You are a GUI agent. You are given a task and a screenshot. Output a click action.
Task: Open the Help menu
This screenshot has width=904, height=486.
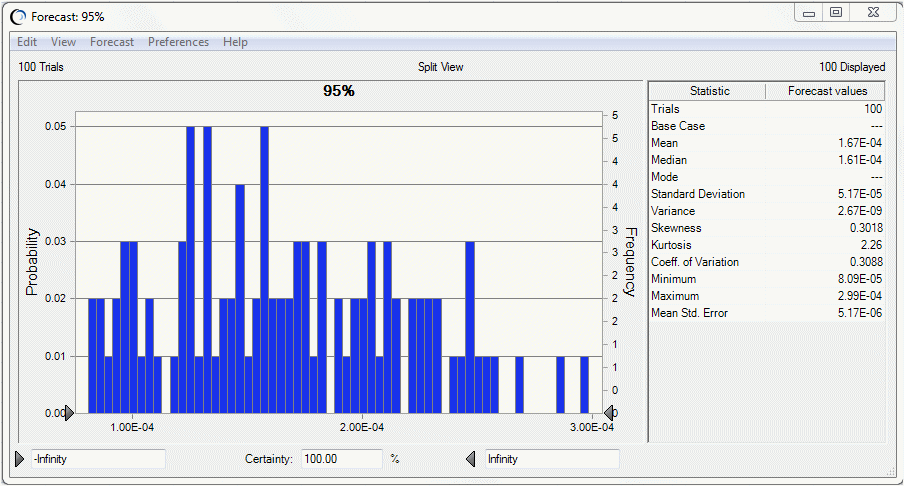(235, 42)
